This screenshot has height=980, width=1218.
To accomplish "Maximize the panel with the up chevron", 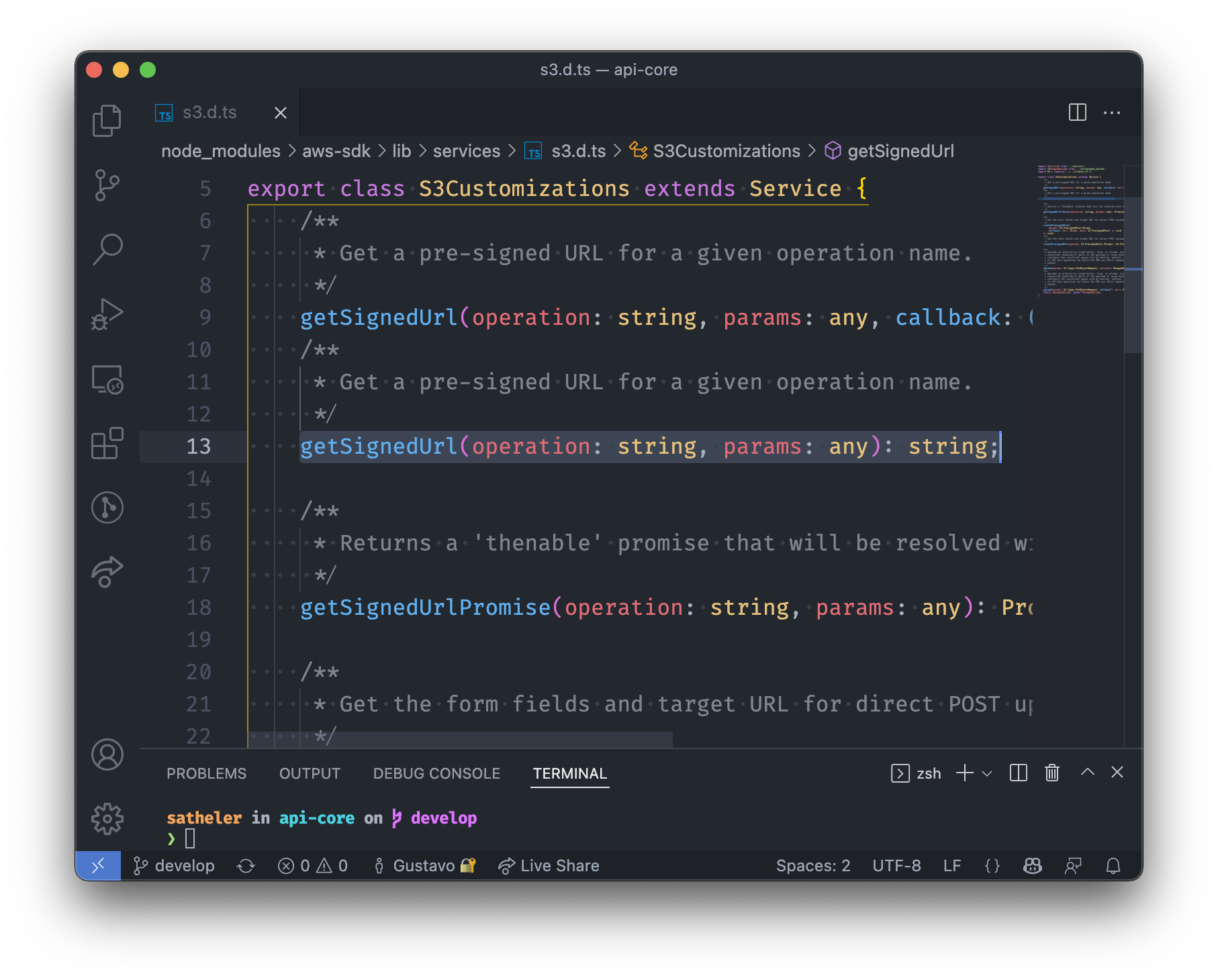I will (1088, 772).
